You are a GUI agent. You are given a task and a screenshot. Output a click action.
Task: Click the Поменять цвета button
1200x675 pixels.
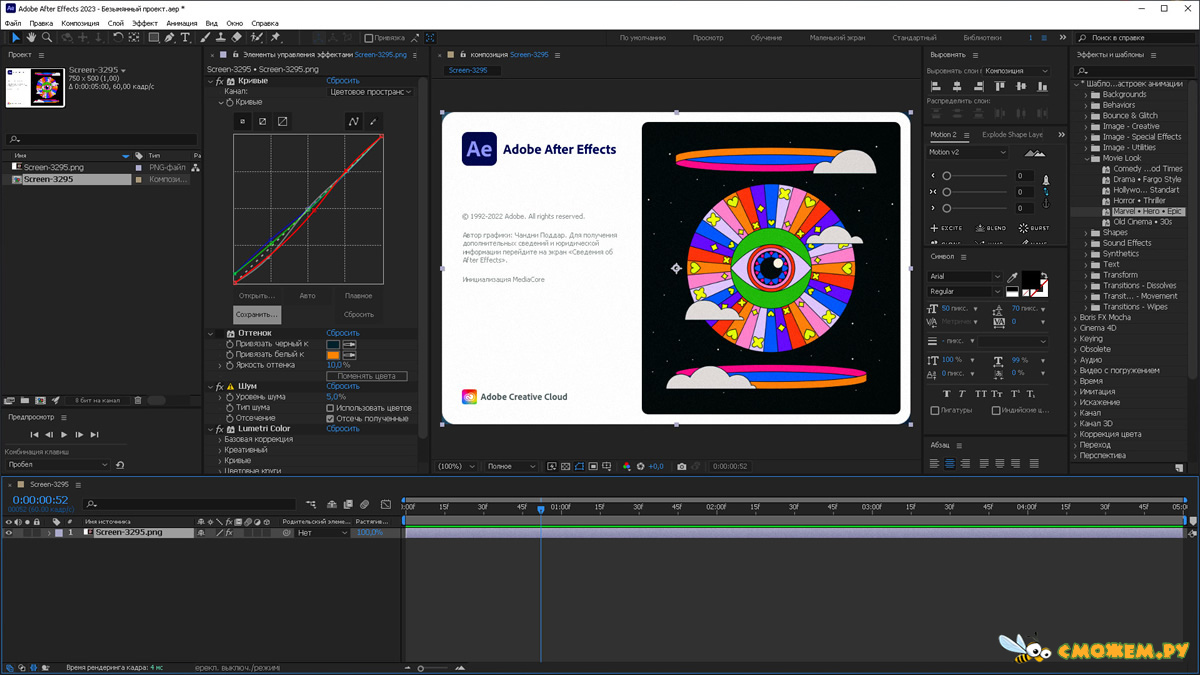coord(367,376)
